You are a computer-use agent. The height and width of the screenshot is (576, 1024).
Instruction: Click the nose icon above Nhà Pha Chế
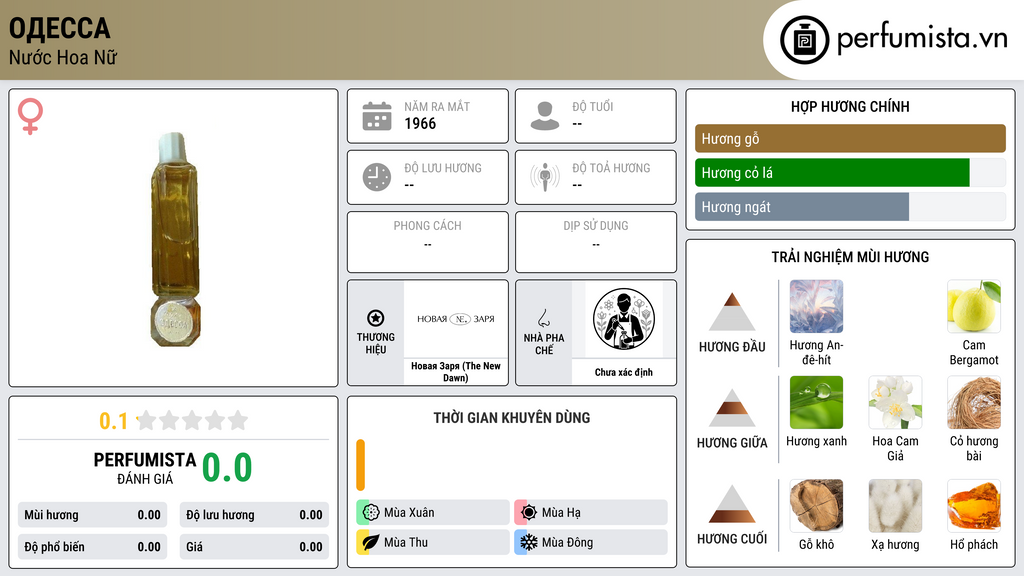tap(543, 318)
